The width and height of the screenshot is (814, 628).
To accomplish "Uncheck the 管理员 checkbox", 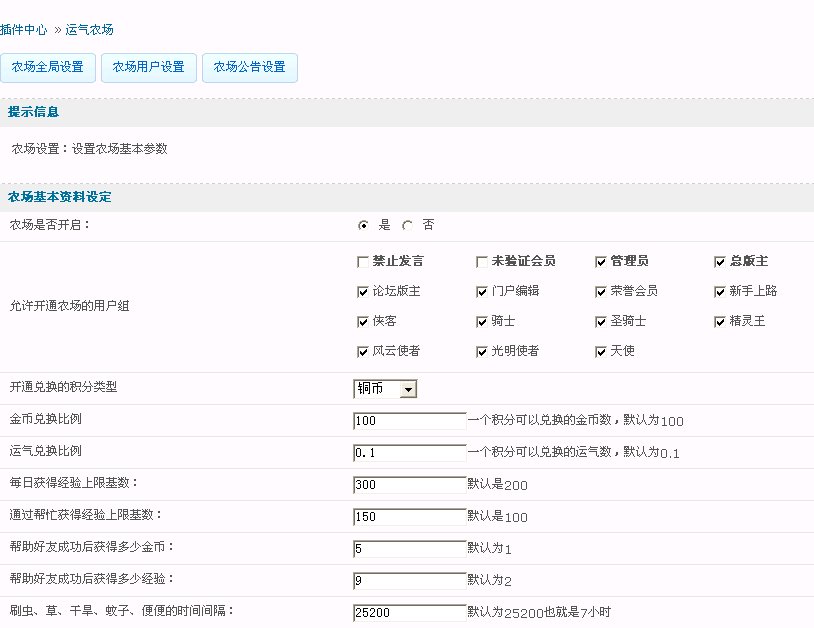I will pos(601,262).
